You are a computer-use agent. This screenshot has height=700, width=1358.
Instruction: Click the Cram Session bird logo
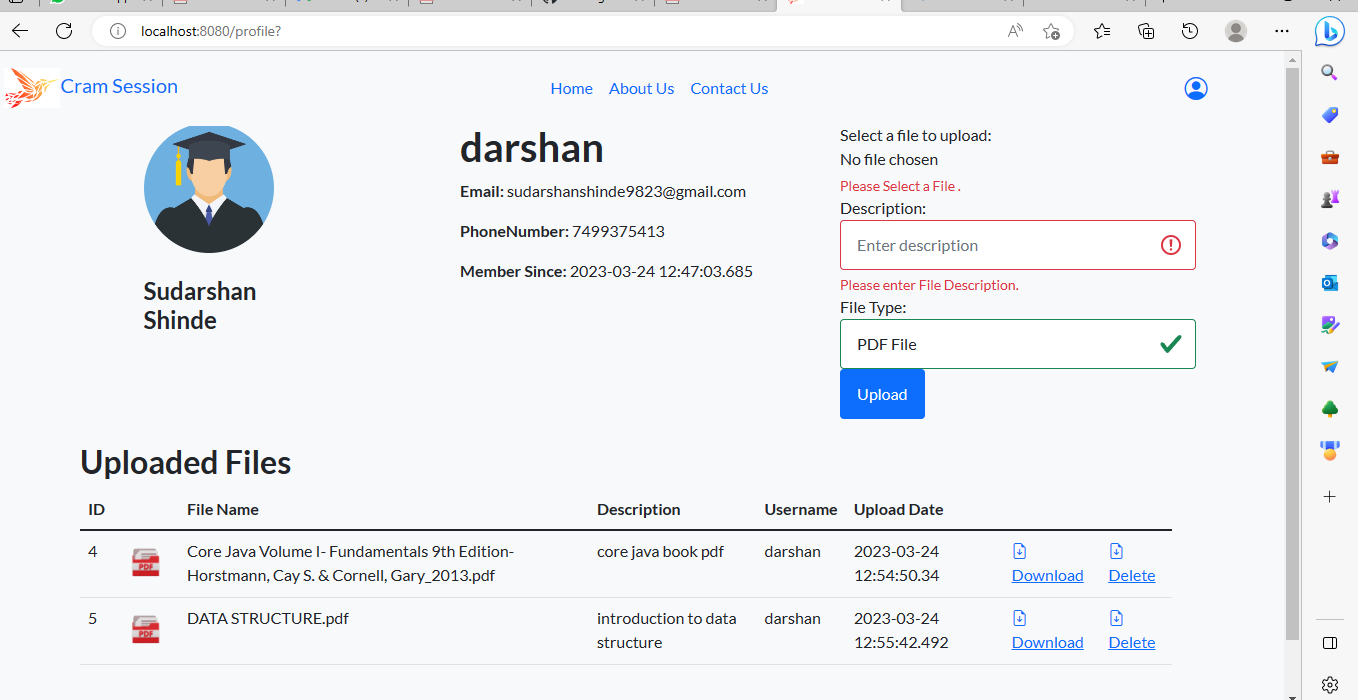(31, 88)
